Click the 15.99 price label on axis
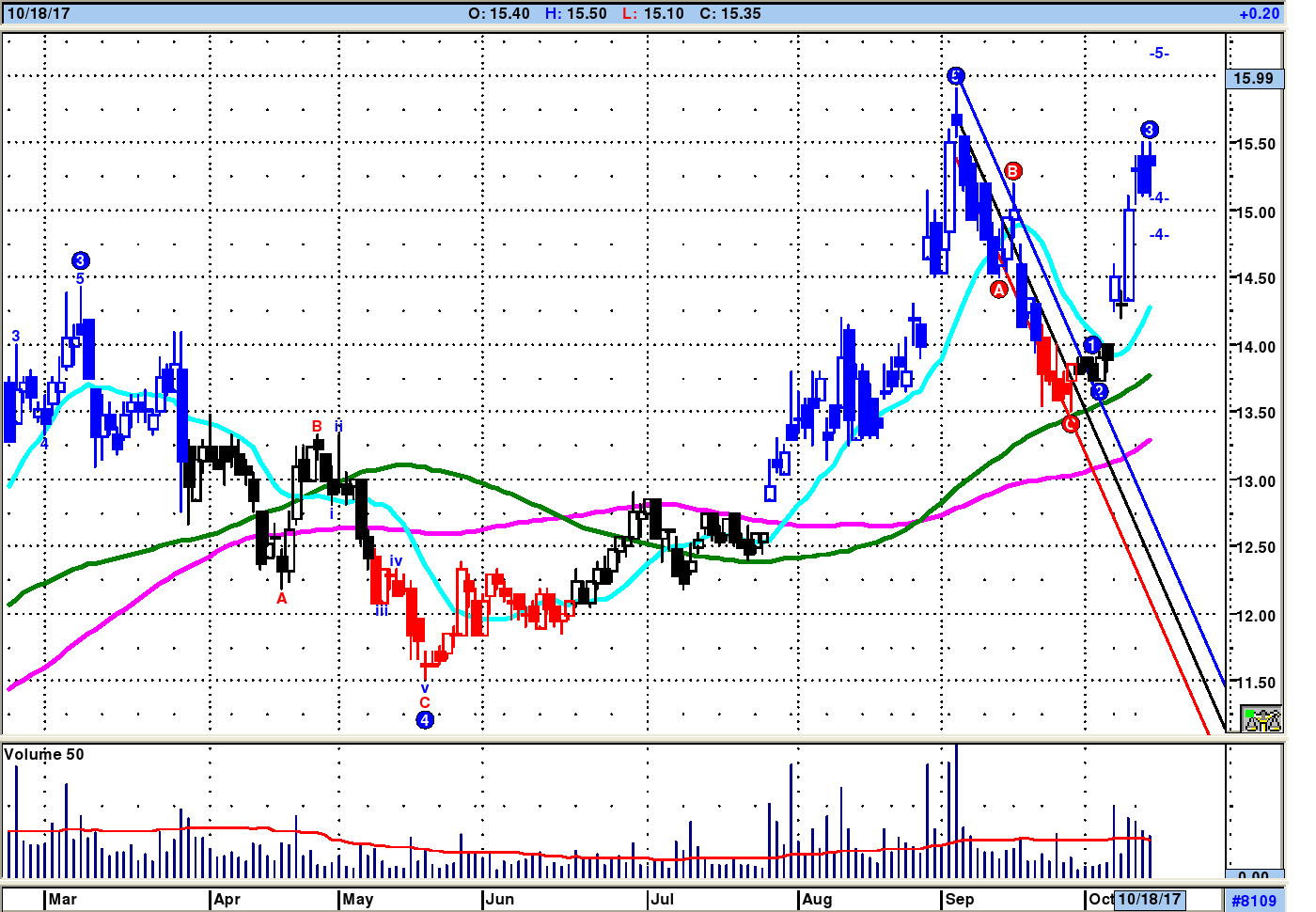The image size is (1316, 912). point(1254,78)
